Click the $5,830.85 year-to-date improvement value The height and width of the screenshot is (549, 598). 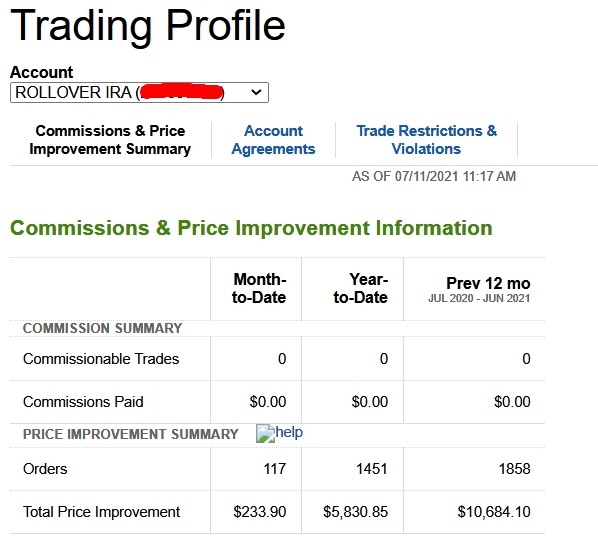tap(355, 512)
